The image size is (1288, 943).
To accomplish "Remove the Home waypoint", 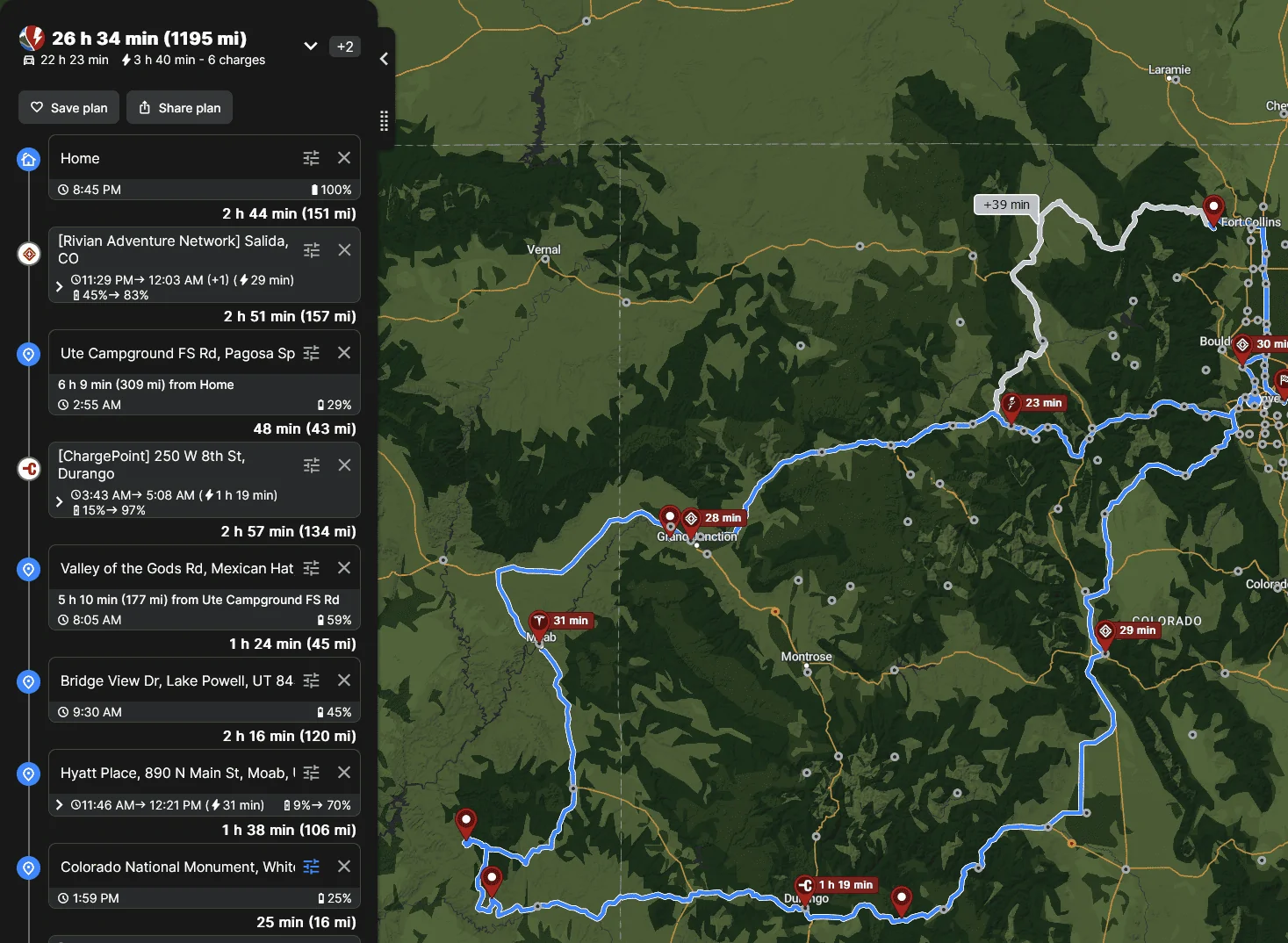I will pyautogui.click(x=344, y=158).
